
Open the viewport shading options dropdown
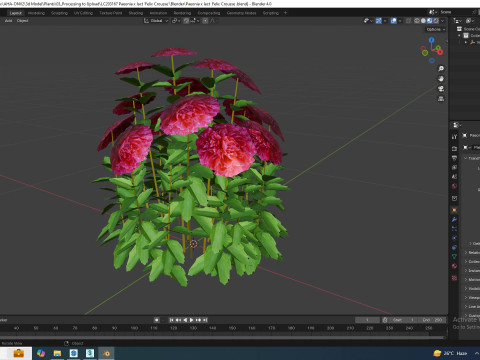(442, 21)
